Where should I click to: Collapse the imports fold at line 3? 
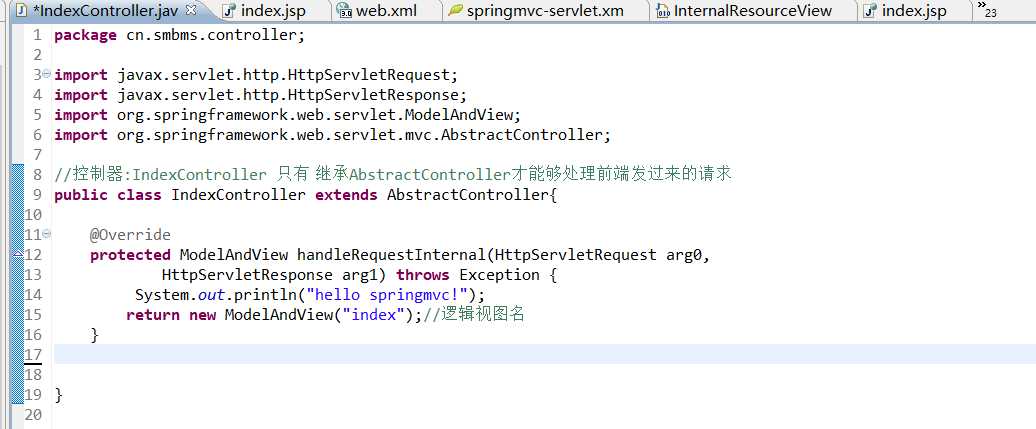point(47,75)
